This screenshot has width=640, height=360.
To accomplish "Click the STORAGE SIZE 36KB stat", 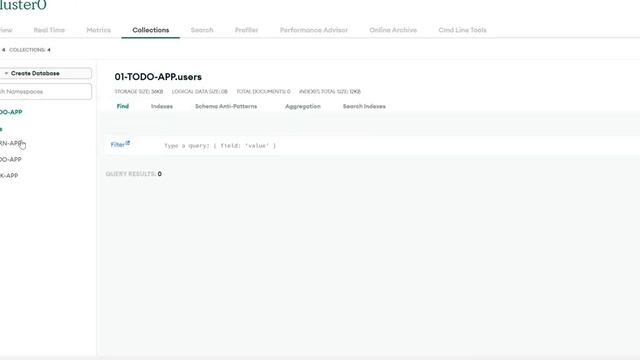I will (139, 91).
